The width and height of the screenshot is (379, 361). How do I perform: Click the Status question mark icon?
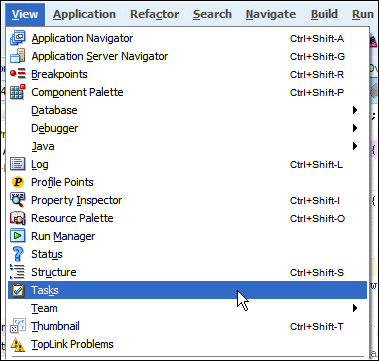point(18,254)
